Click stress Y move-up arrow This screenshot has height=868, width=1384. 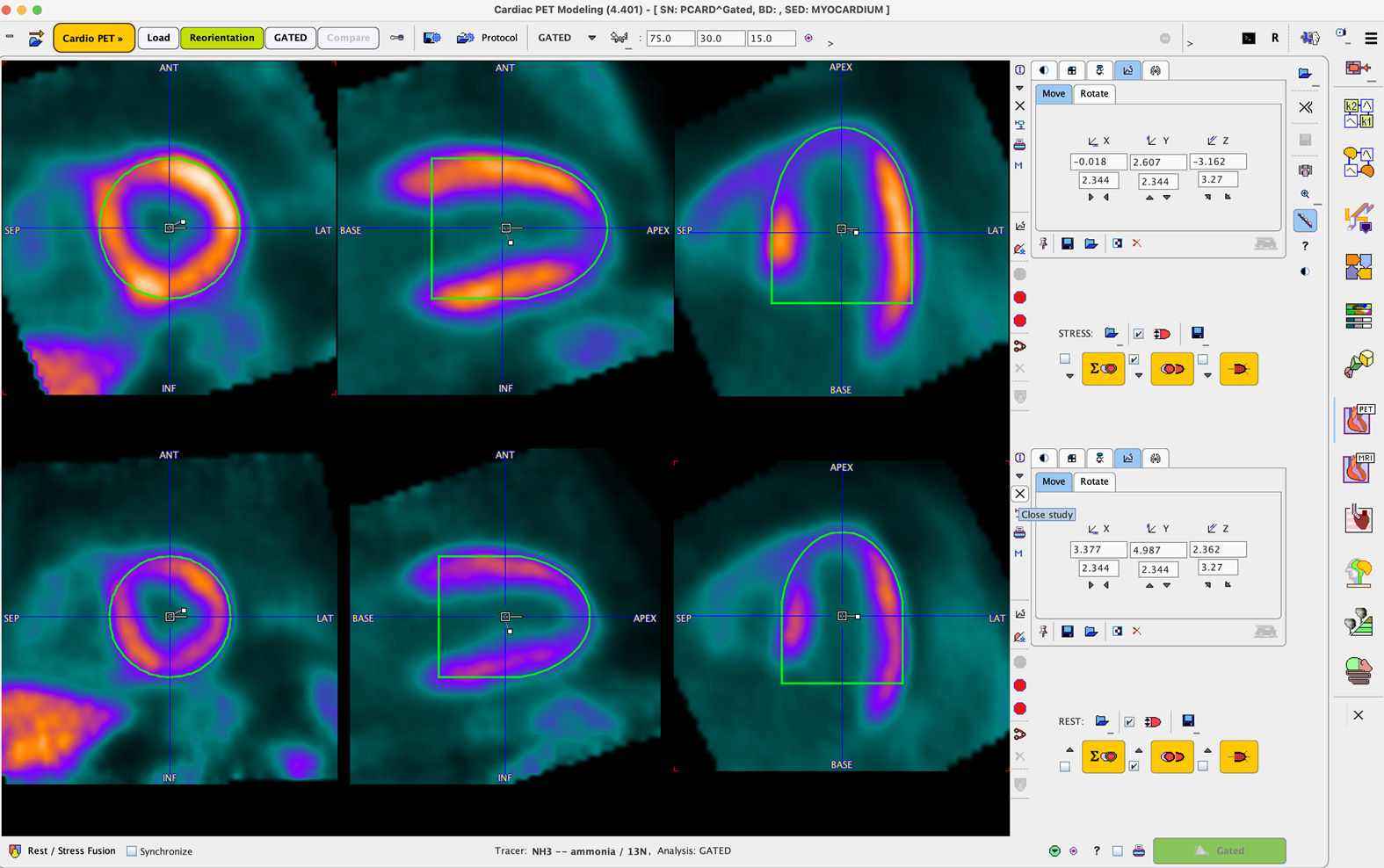click(1149, 197)
